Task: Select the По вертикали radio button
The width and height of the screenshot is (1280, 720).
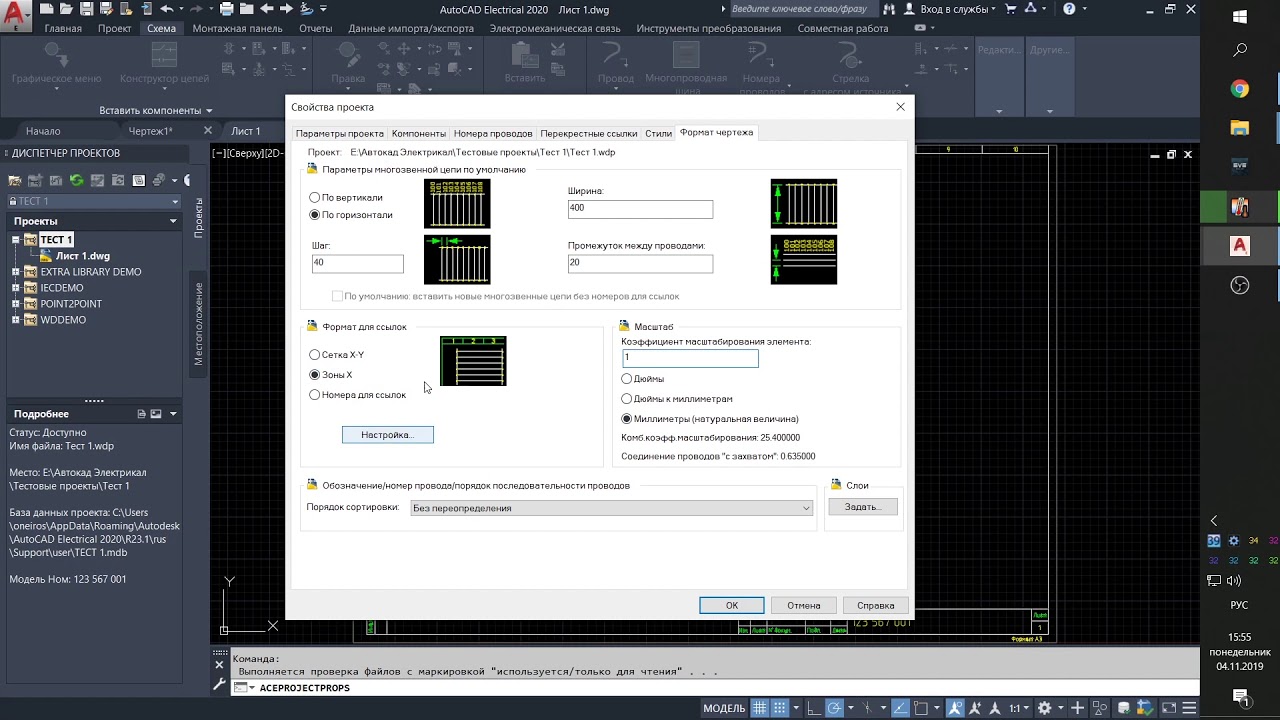Action: coord(315,198)
